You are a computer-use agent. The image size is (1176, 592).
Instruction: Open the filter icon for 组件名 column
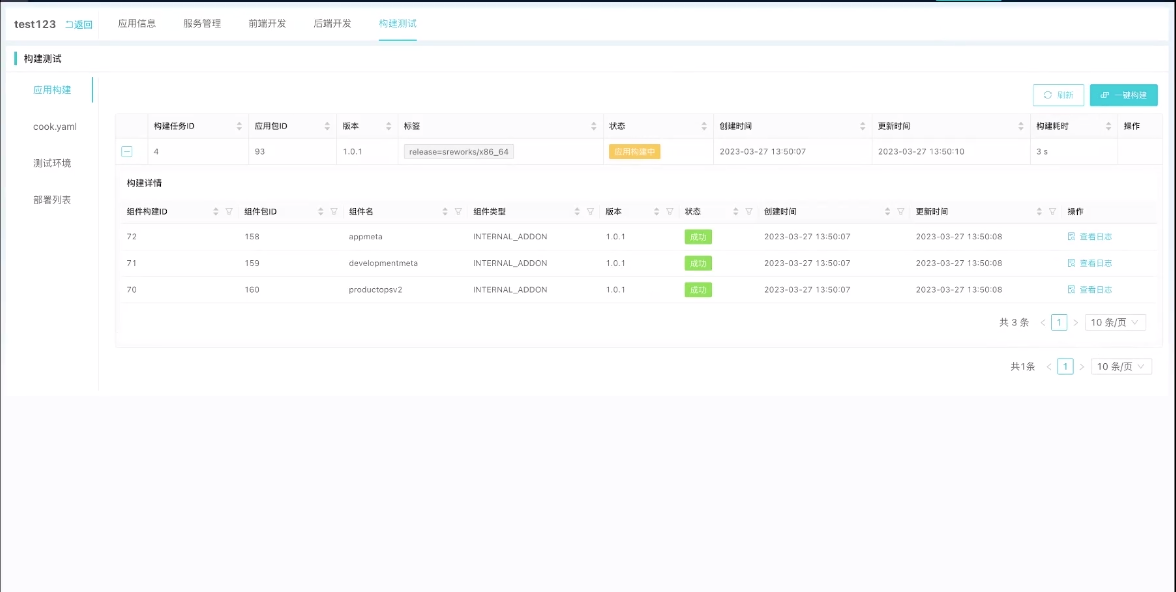click(458, 212)
